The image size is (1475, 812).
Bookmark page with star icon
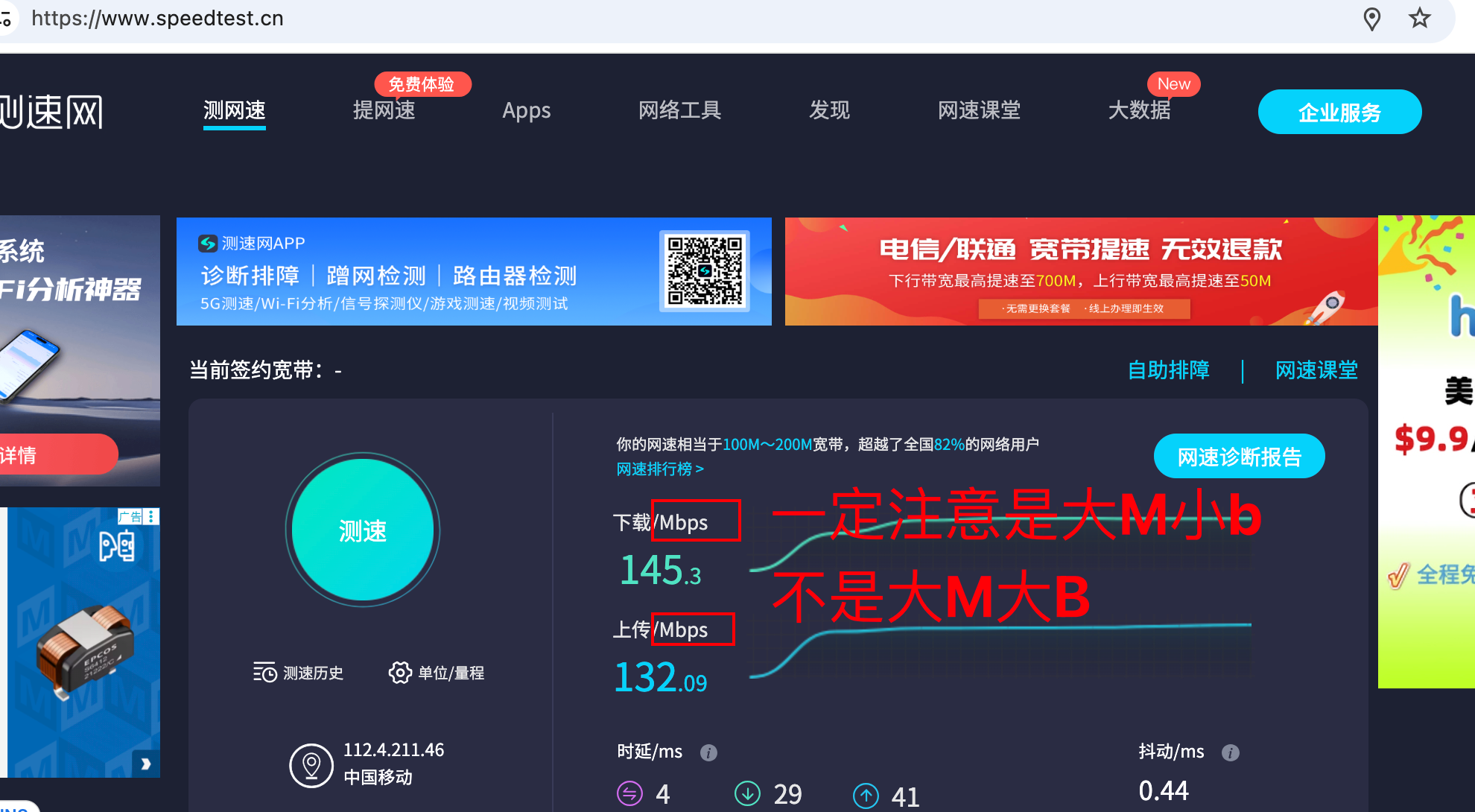click(x=1420, y=19)
